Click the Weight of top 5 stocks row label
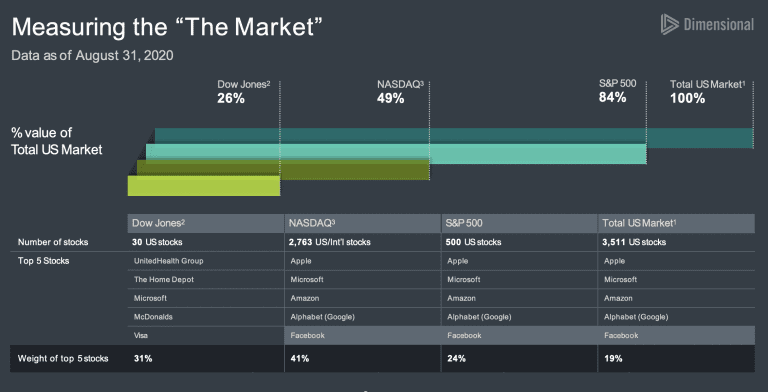 pyautogui.click(x=63, y=359)
